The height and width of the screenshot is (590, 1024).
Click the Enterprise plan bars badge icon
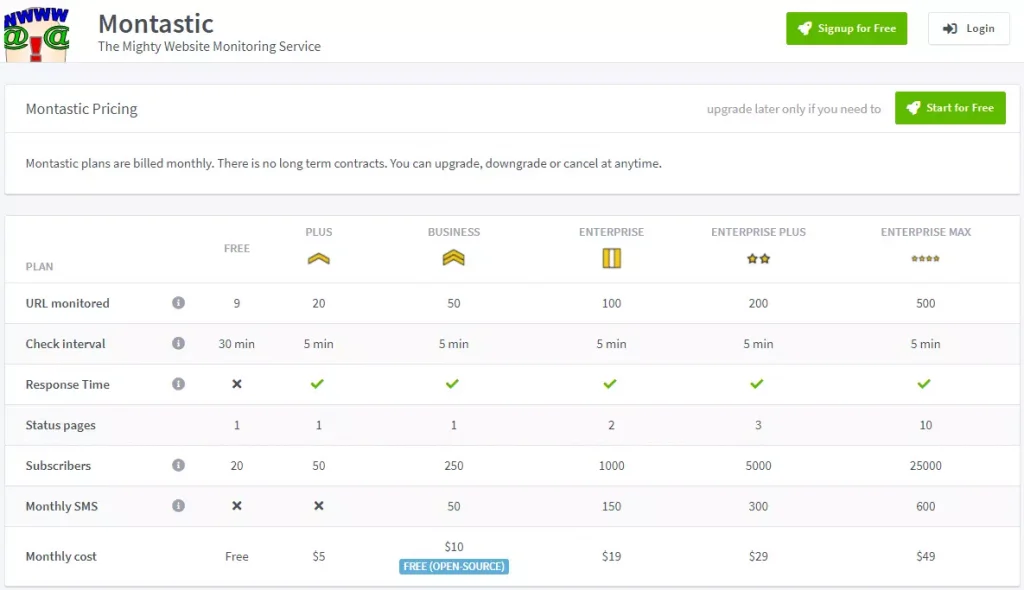click(611, 258)
